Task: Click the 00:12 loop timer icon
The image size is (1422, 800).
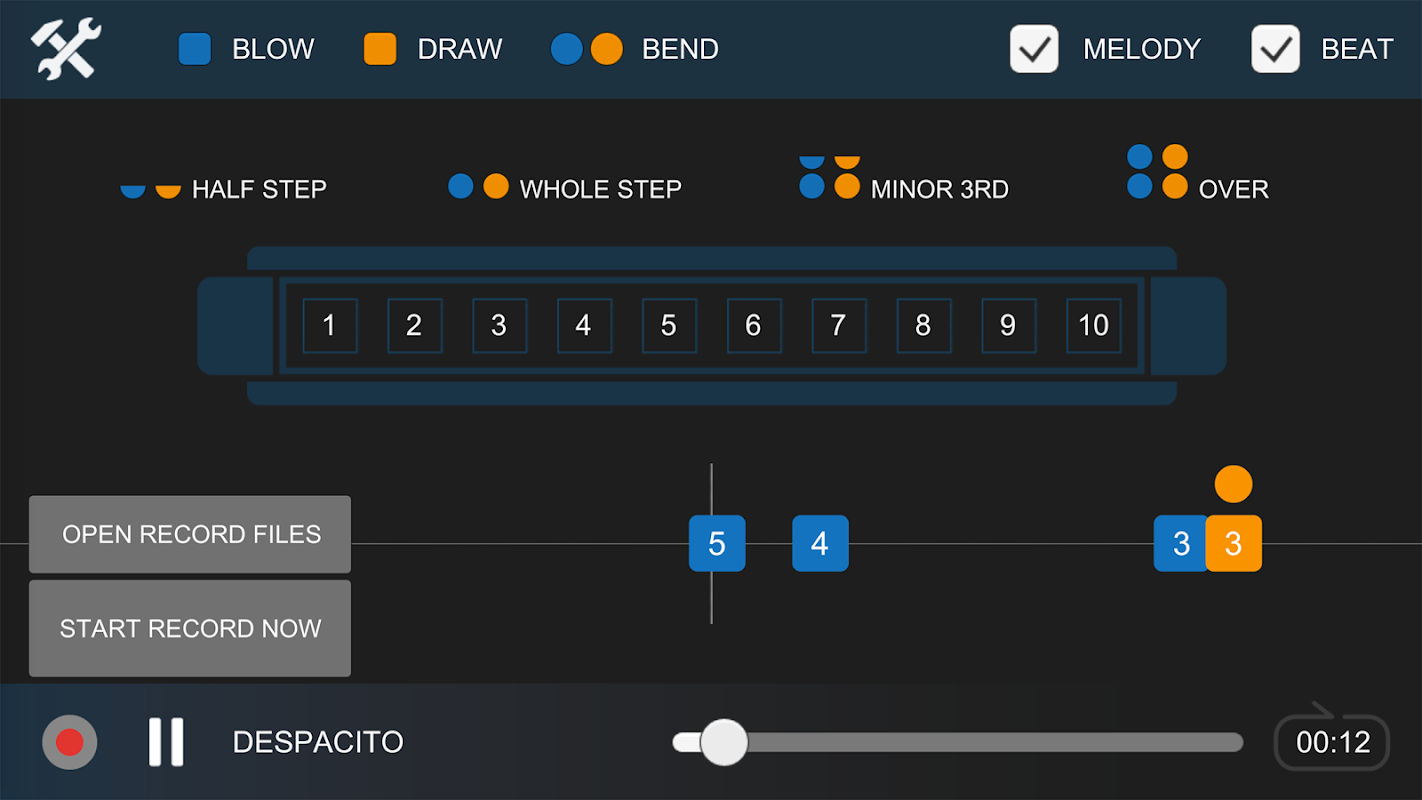Action: point(1332,741)
